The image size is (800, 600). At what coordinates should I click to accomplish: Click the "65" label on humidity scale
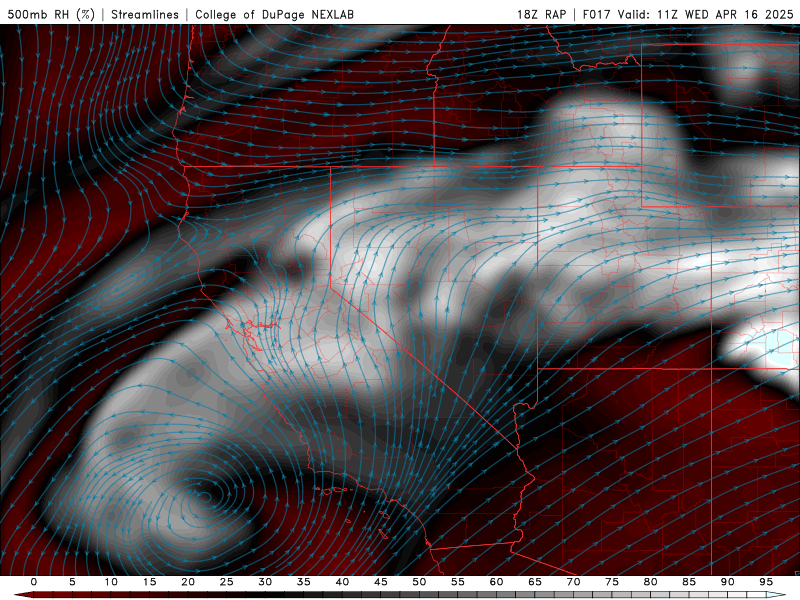[x=535, y=582]
